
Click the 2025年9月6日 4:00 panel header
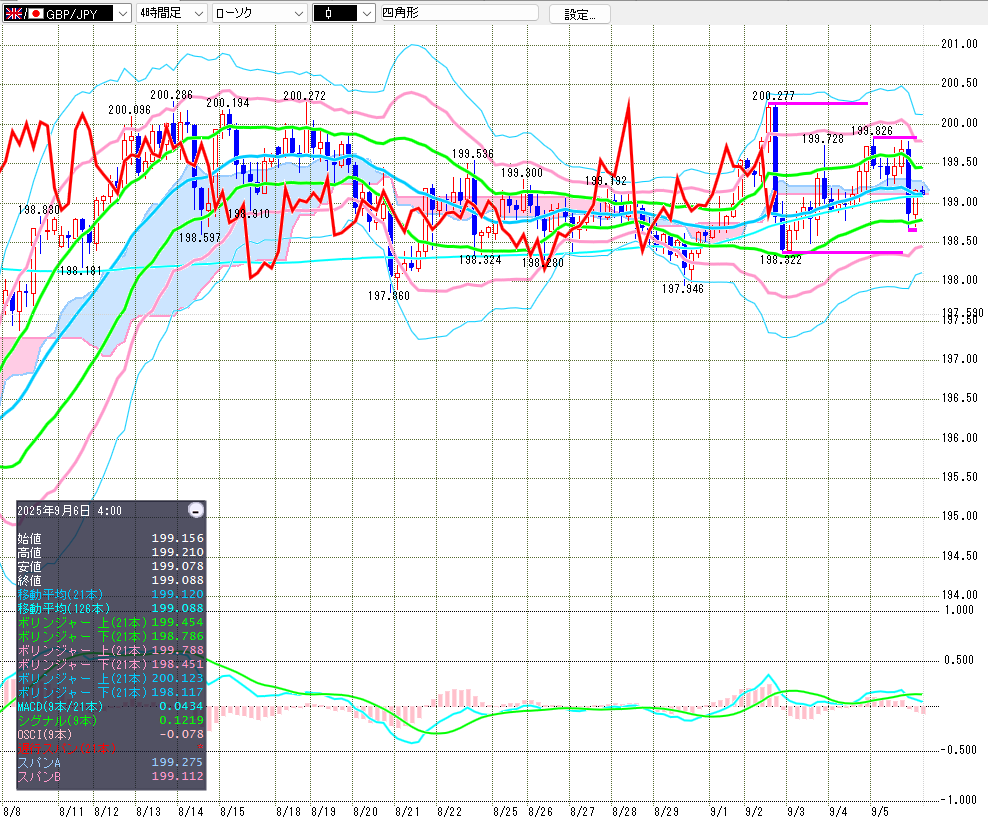pyautogui.click(x=69, y=510)
